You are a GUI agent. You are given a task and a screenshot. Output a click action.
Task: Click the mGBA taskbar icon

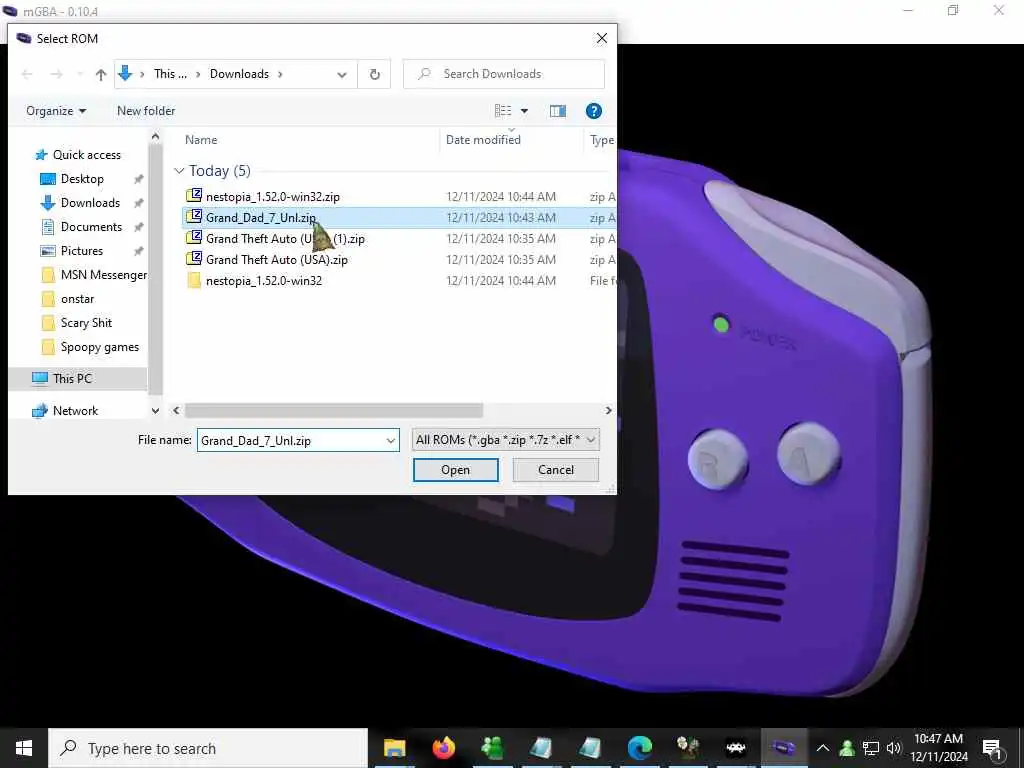(783, 748)
